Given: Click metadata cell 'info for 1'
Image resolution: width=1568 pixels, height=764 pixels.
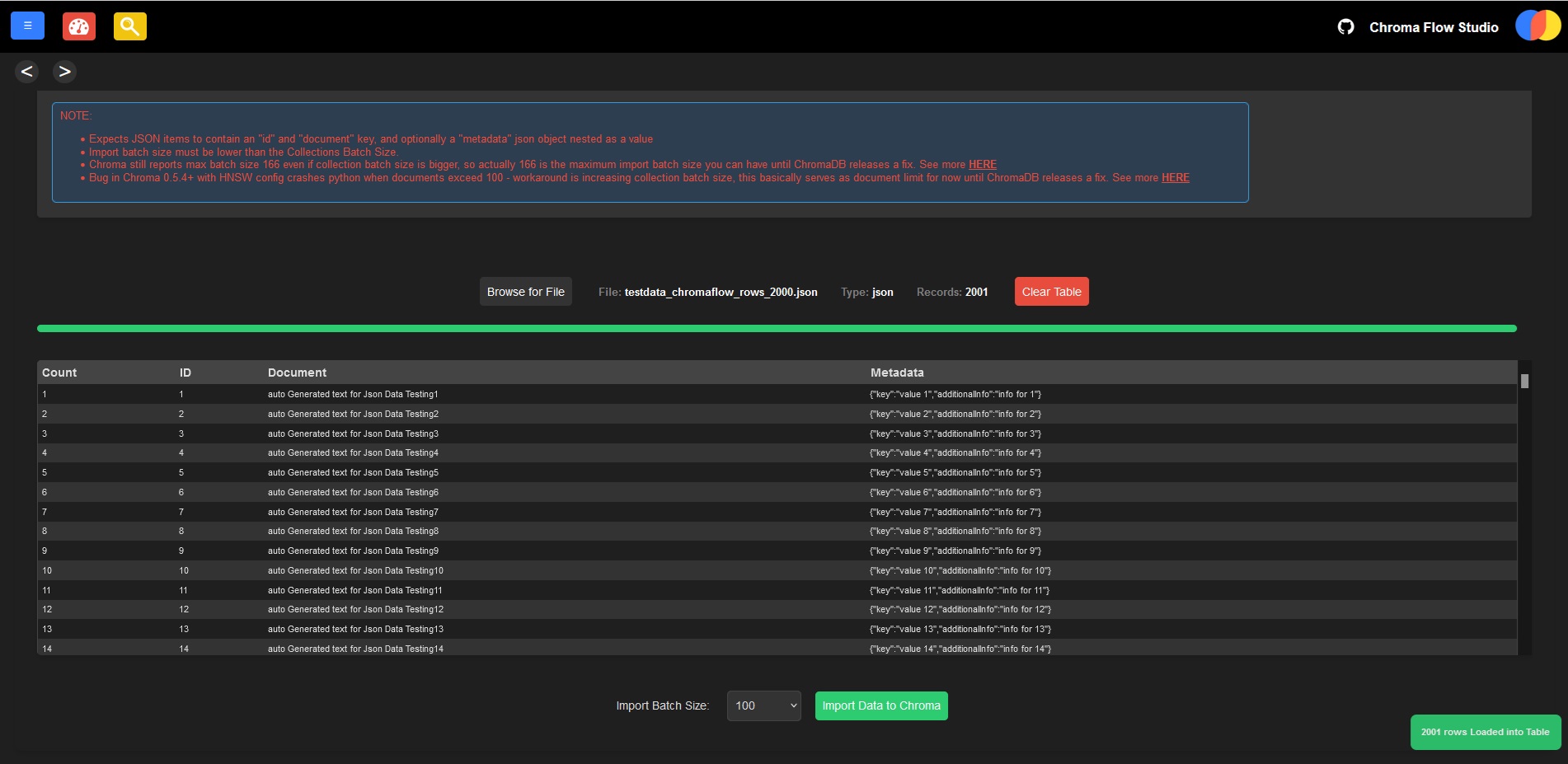Looking at the screenshot, I should click(955, 395).
